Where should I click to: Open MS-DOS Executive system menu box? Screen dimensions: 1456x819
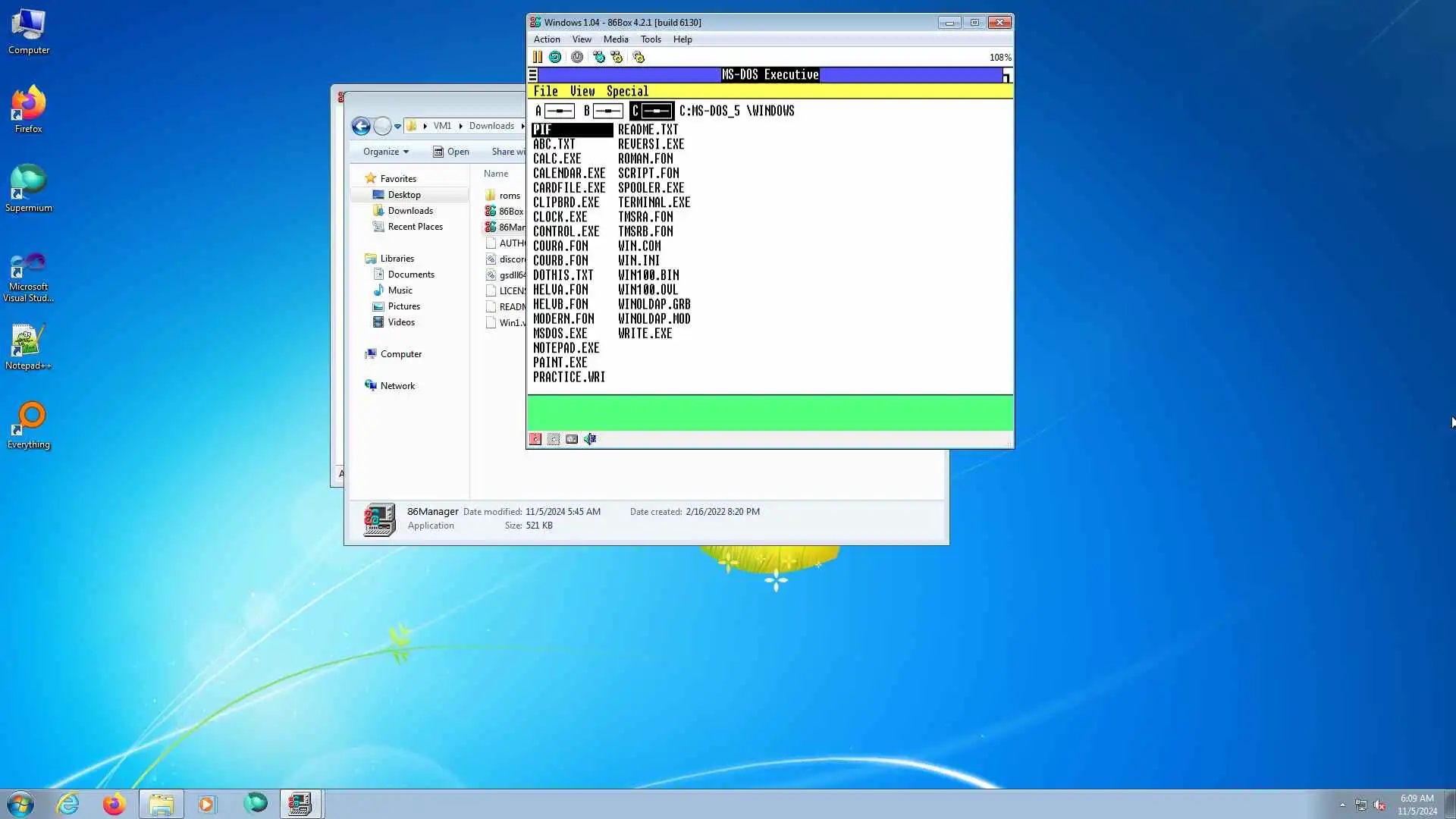532,74
